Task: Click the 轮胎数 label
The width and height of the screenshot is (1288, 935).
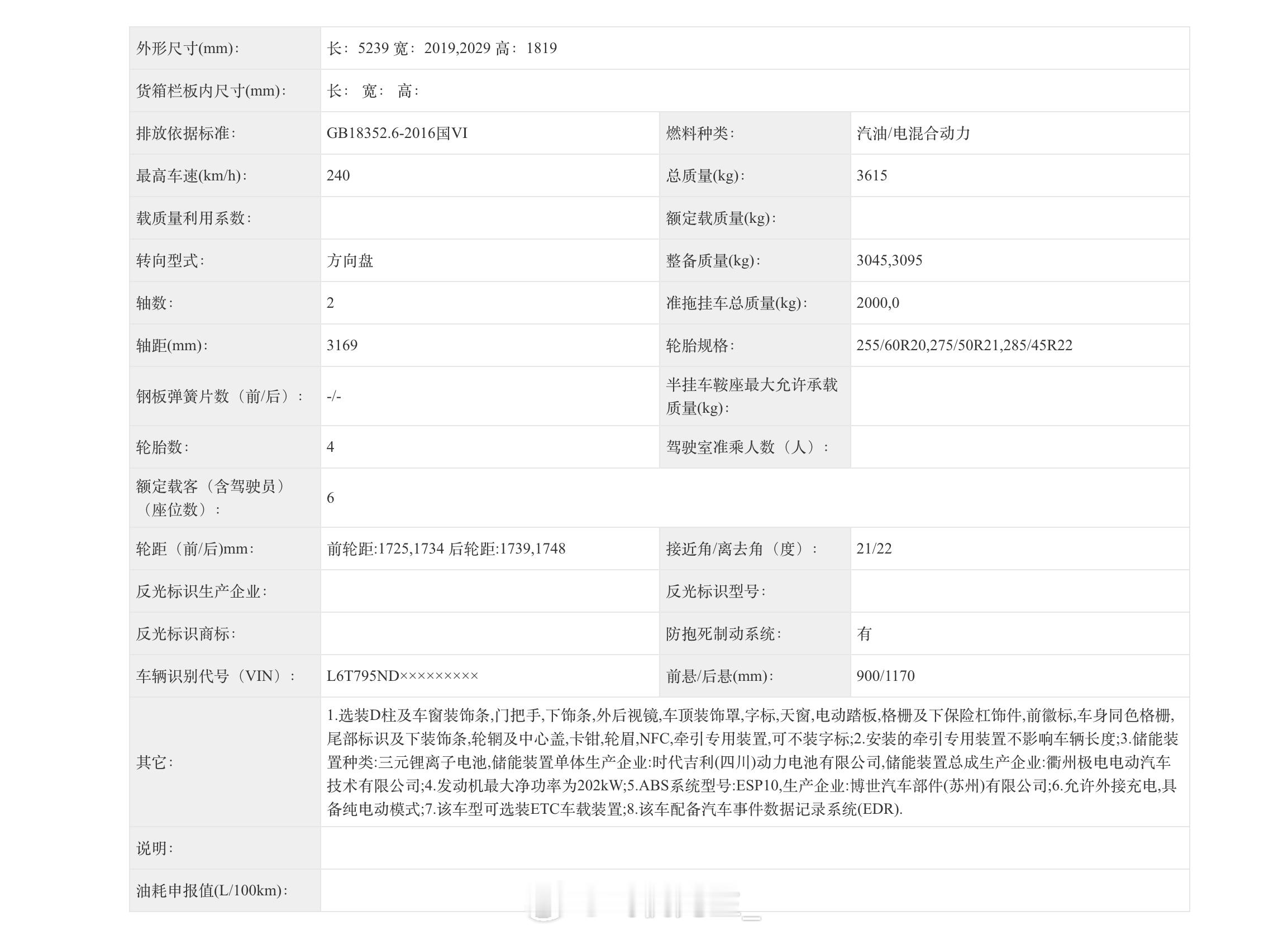Action: coord(163,447)
